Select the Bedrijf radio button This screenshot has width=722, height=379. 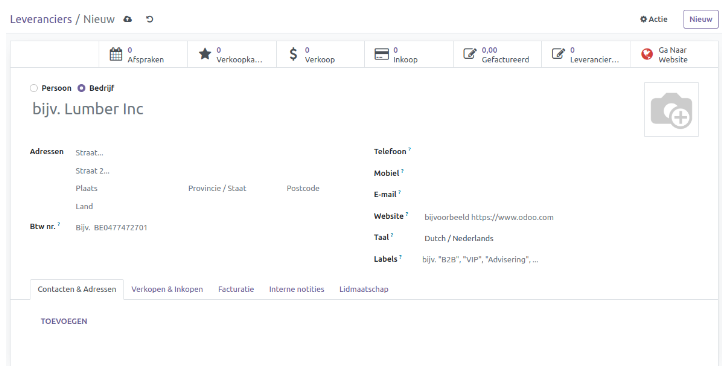(x=81, y=88)
